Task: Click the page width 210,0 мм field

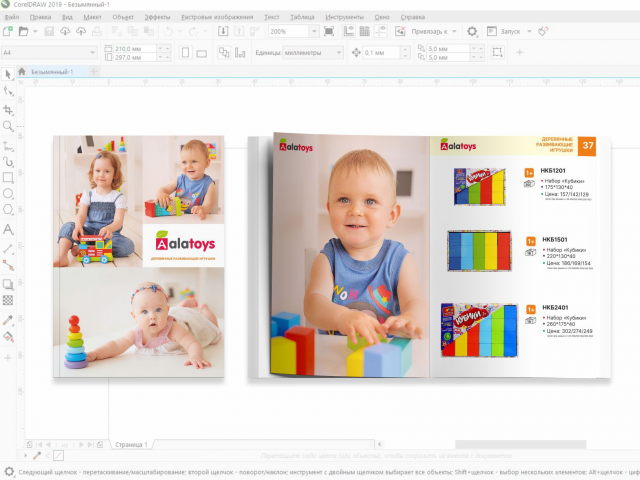Action: (134, 48)
